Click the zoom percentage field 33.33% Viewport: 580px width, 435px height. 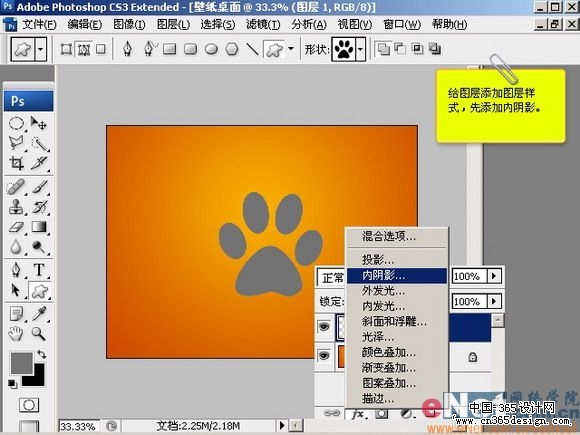tap(78, 426)
